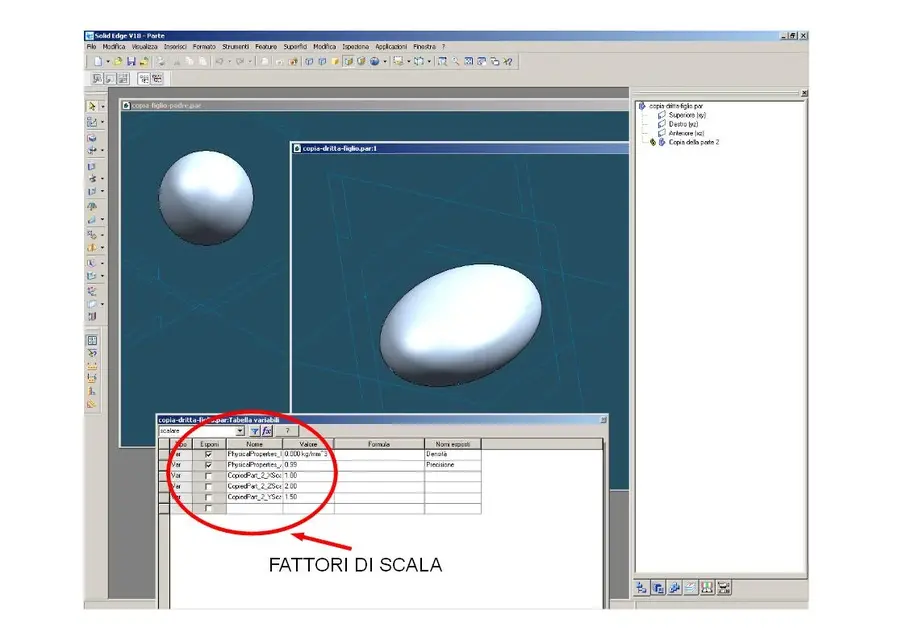
Task: Expand the Undo history dropdown arrow
Action: [x=229, y=61]
